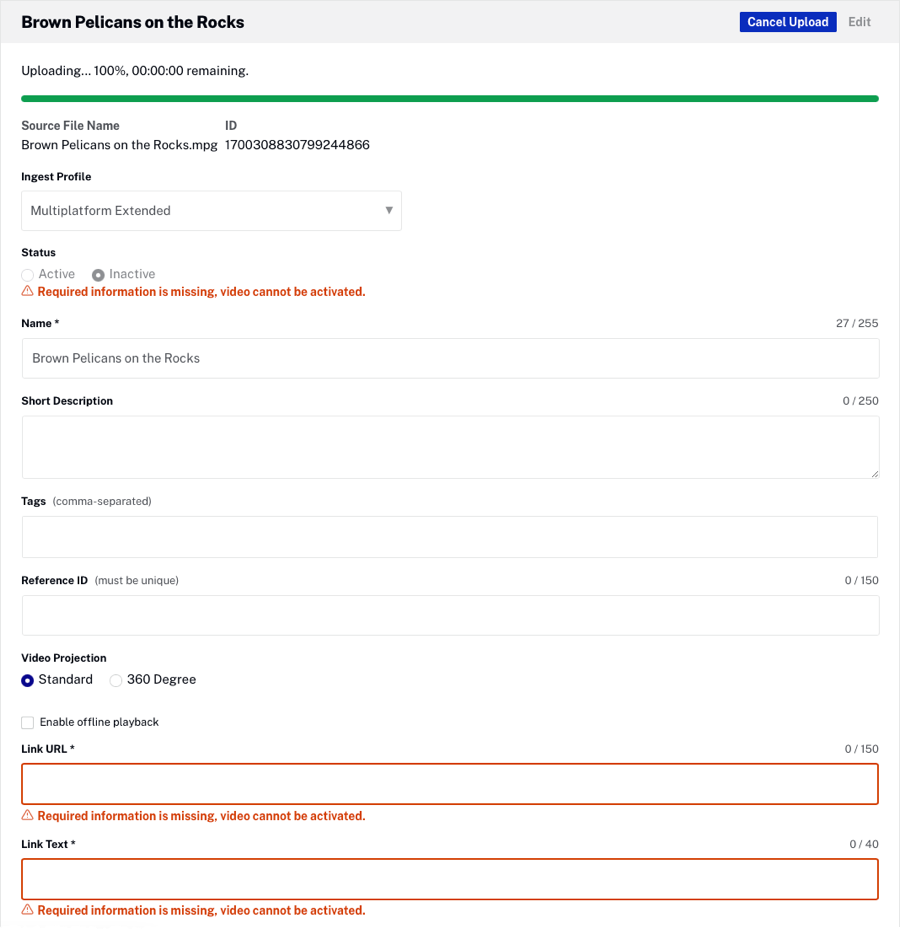The height and width of the screenshot is (929, 900).
Task: Click the warning icon below Link URL
Action: click(28, 816)
